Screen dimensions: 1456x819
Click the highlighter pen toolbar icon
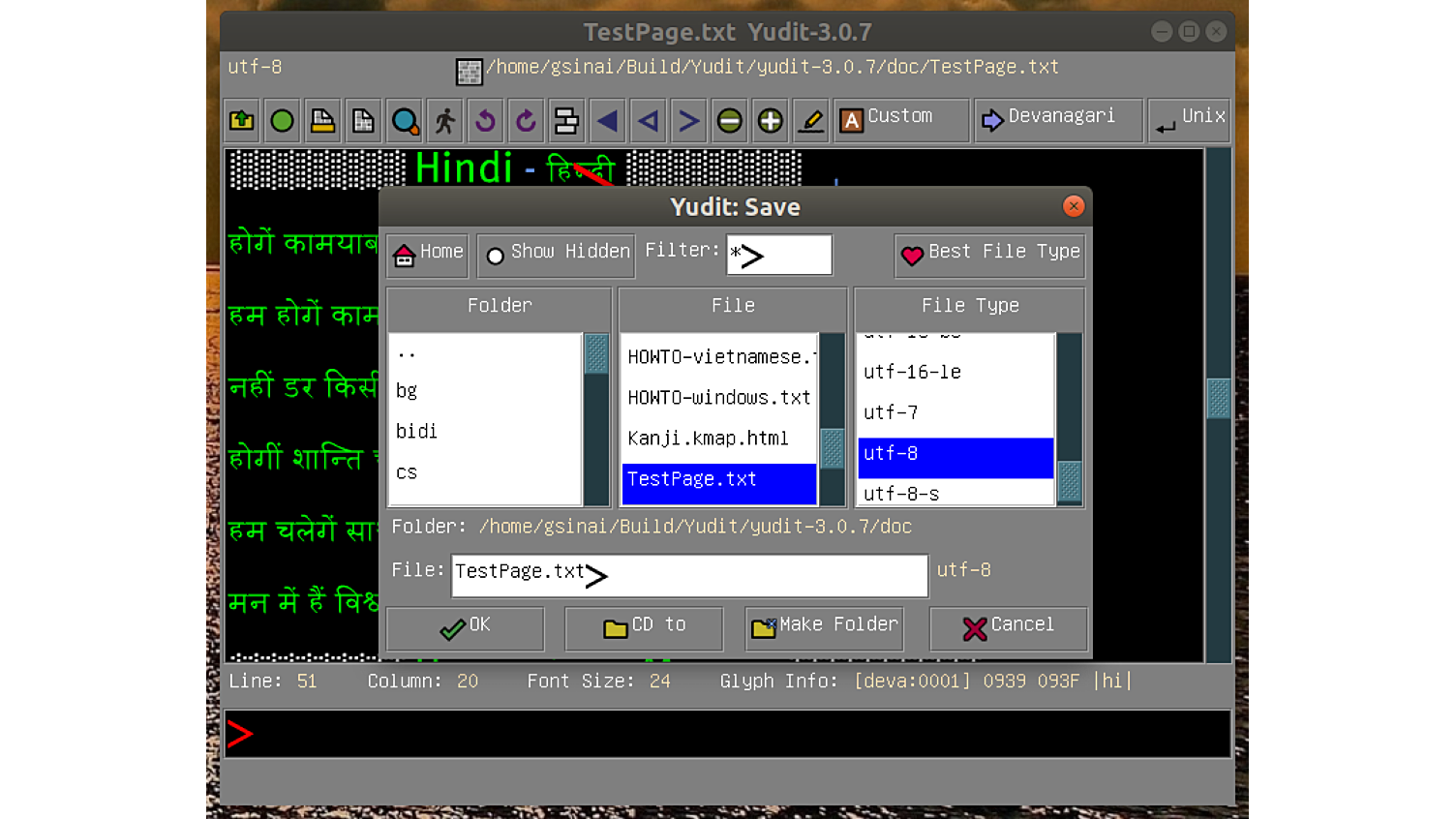coord(811,121)
